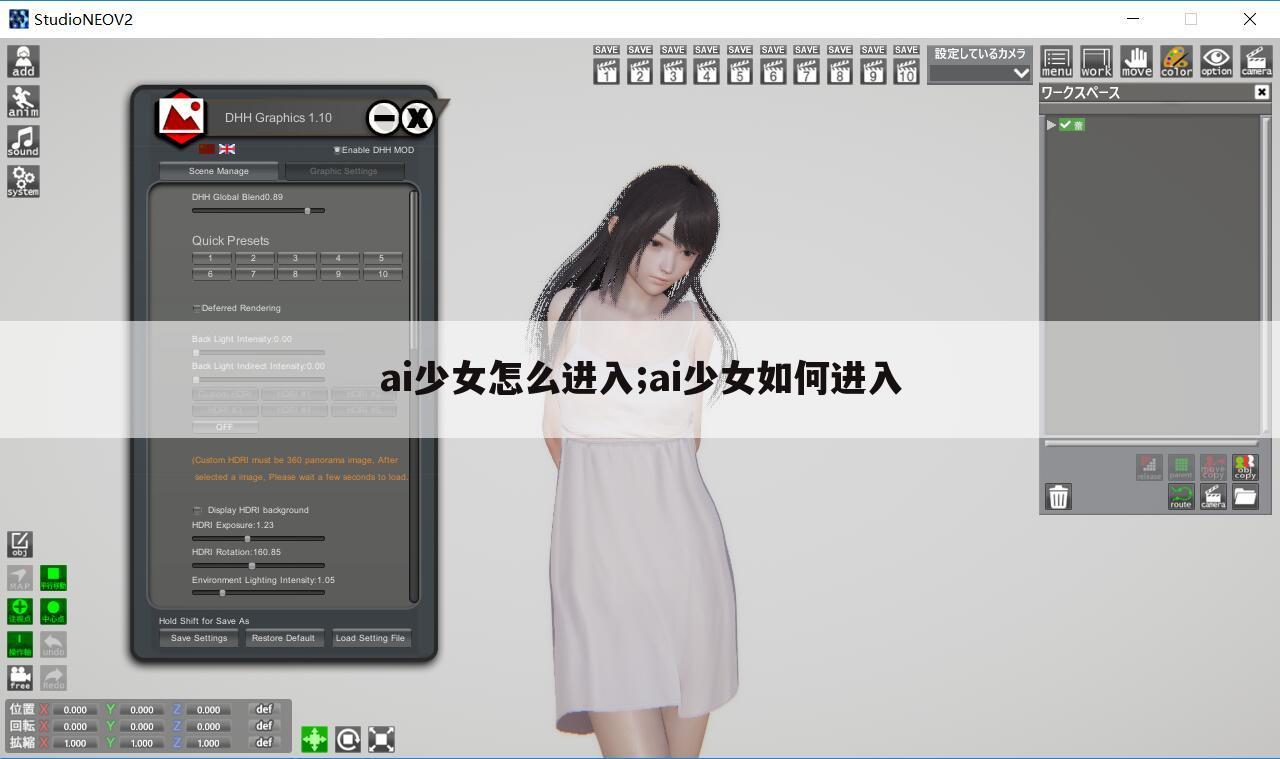Viewport: 1280px width, 759px height.
Task: Click rotation (回転) Y value field
Action: (142, 726)
